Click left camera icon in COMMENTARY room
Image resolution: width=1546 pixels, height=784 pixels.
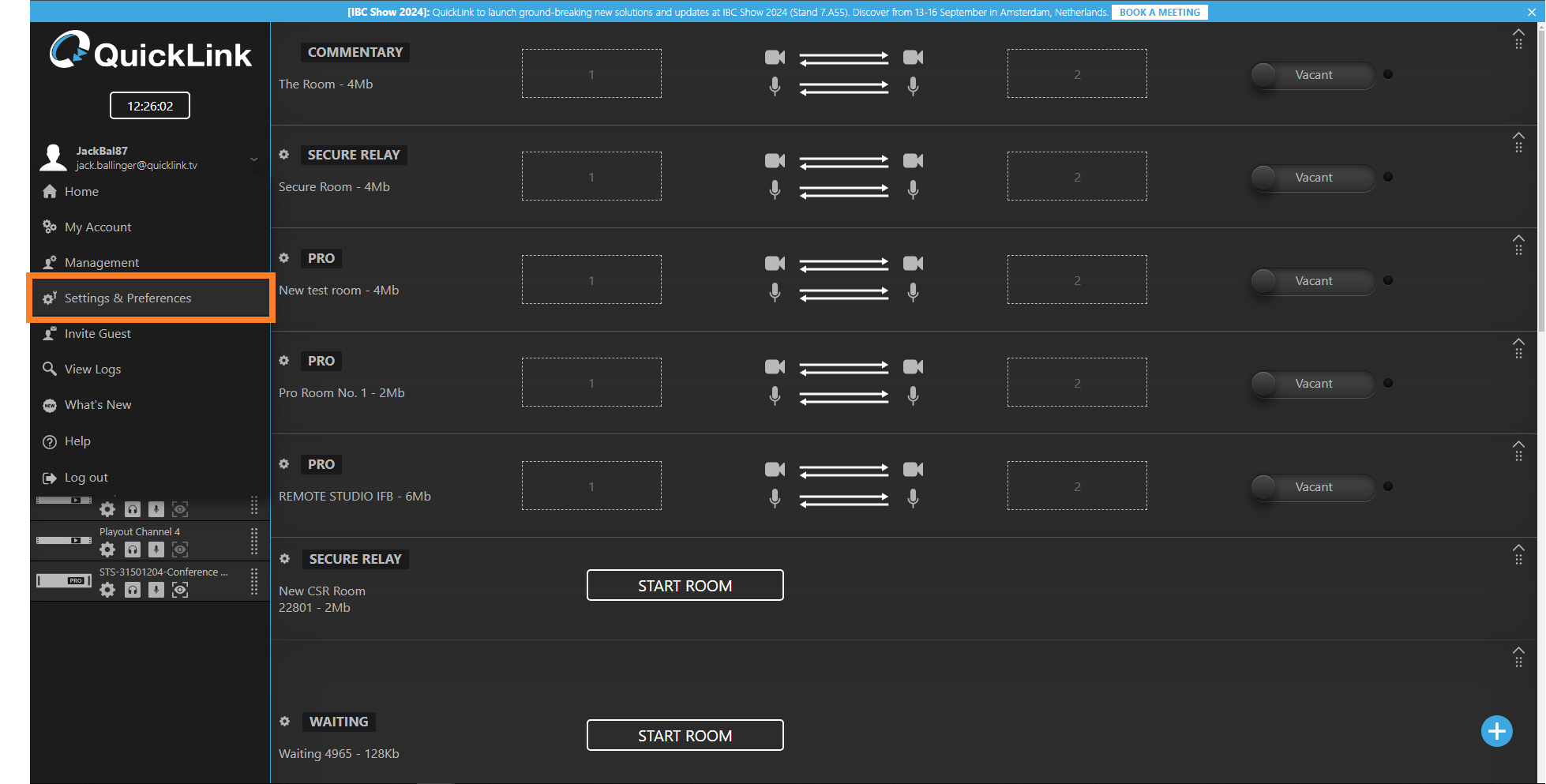[x=775, y=58]
